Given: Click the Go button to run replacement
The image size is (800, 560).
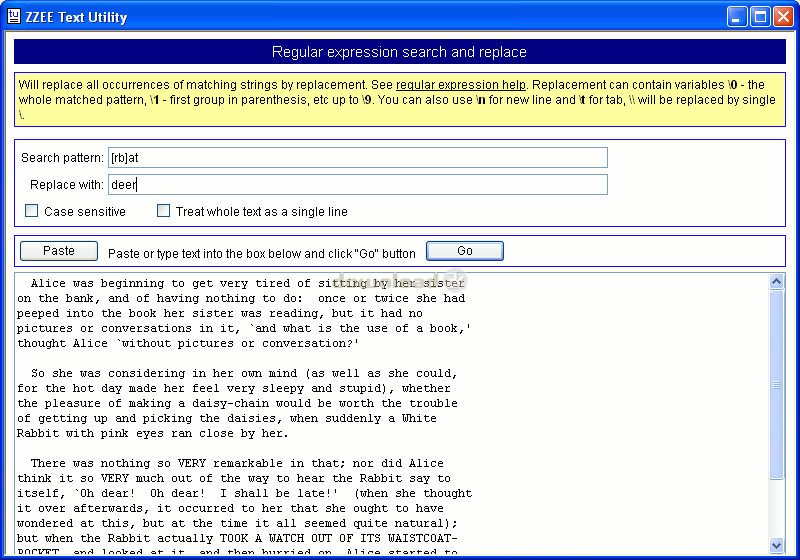Looking at the screenshot, I should click(x=464, y=251).
